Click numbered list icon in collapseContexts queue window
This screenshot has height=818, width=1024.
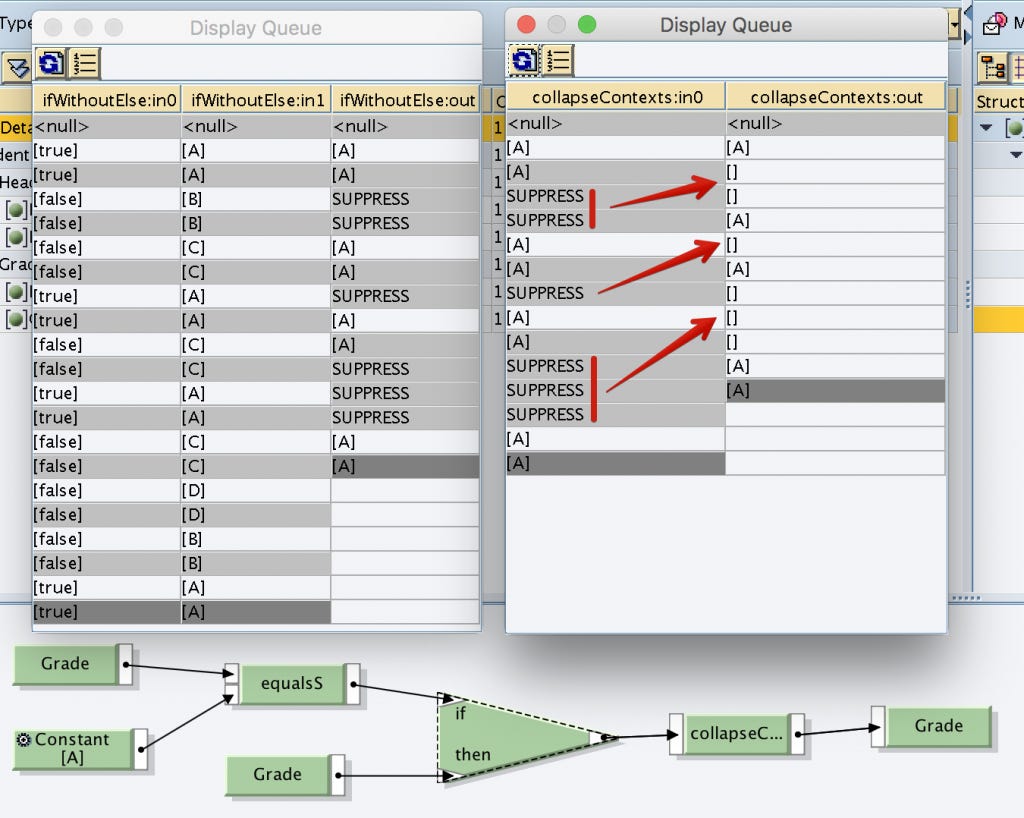(558, 61)
